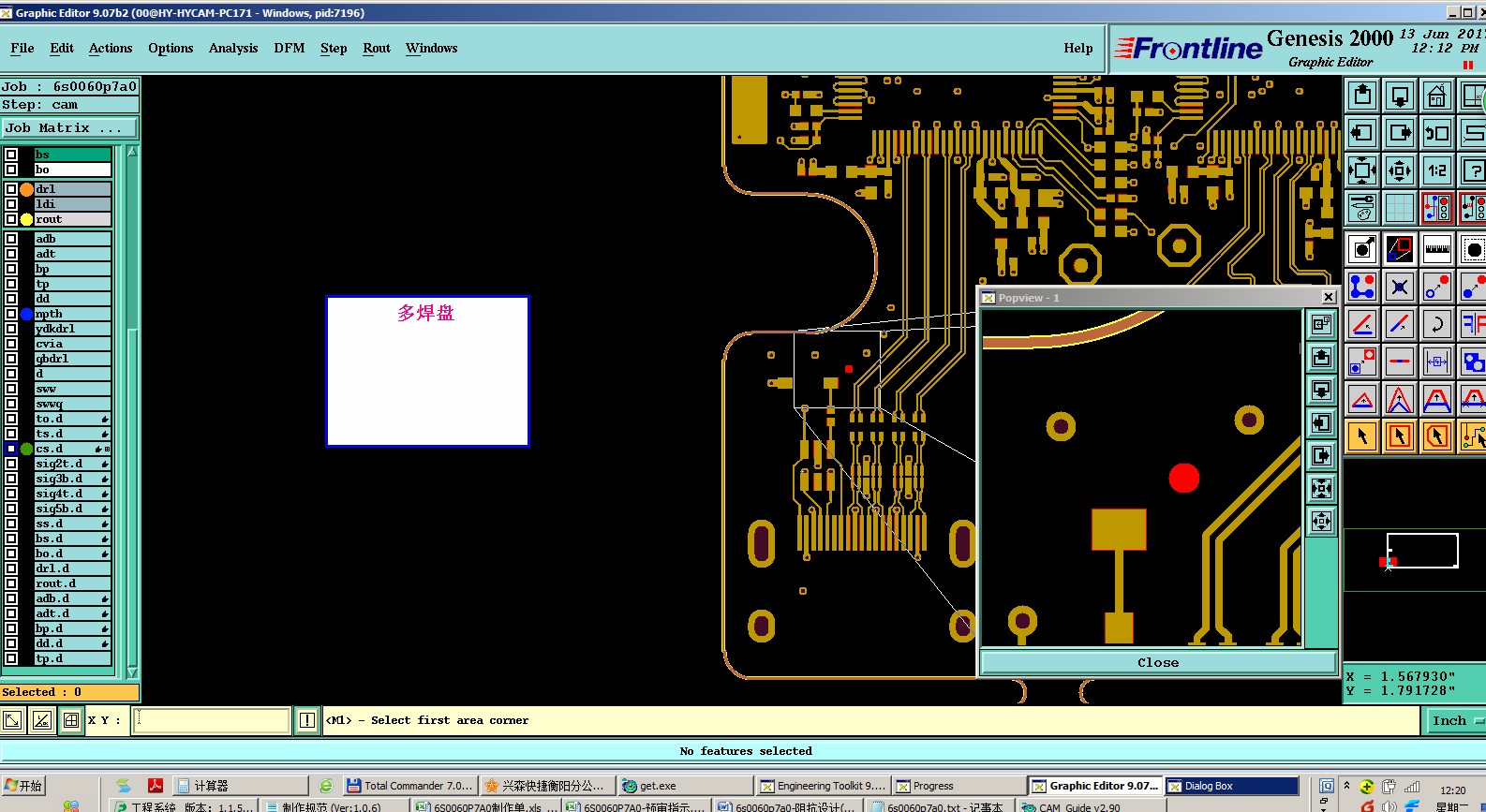Click the red snap control icon

click(x=1437, y=208)
